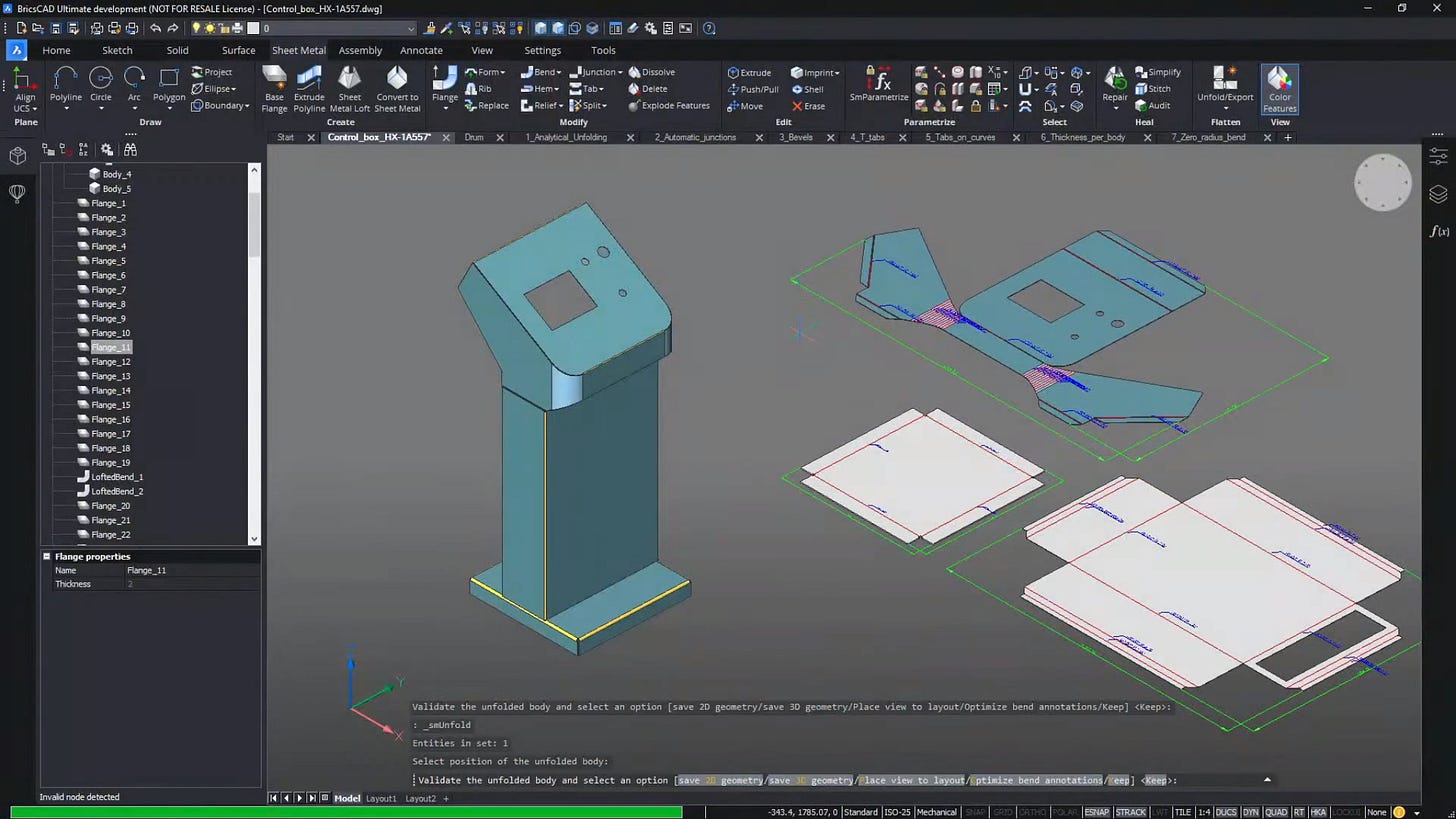
Task: Run the Audit heal tool
Action: click(x=1152, y=105)
